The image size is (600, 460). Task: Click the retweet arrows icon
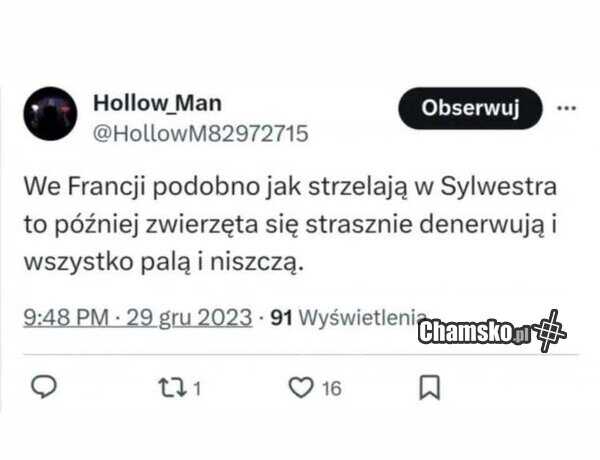[x=173, y=388]
